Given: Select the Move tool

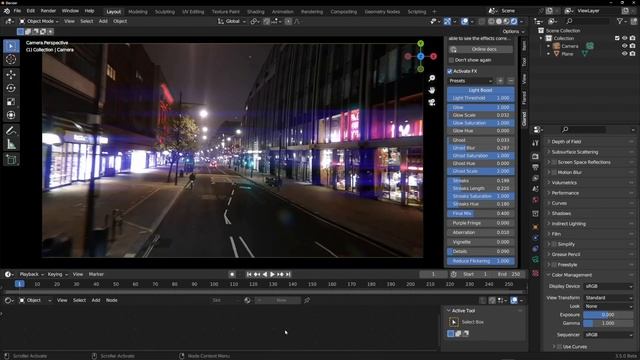Looking at the screenshot, I should point(11,74).
